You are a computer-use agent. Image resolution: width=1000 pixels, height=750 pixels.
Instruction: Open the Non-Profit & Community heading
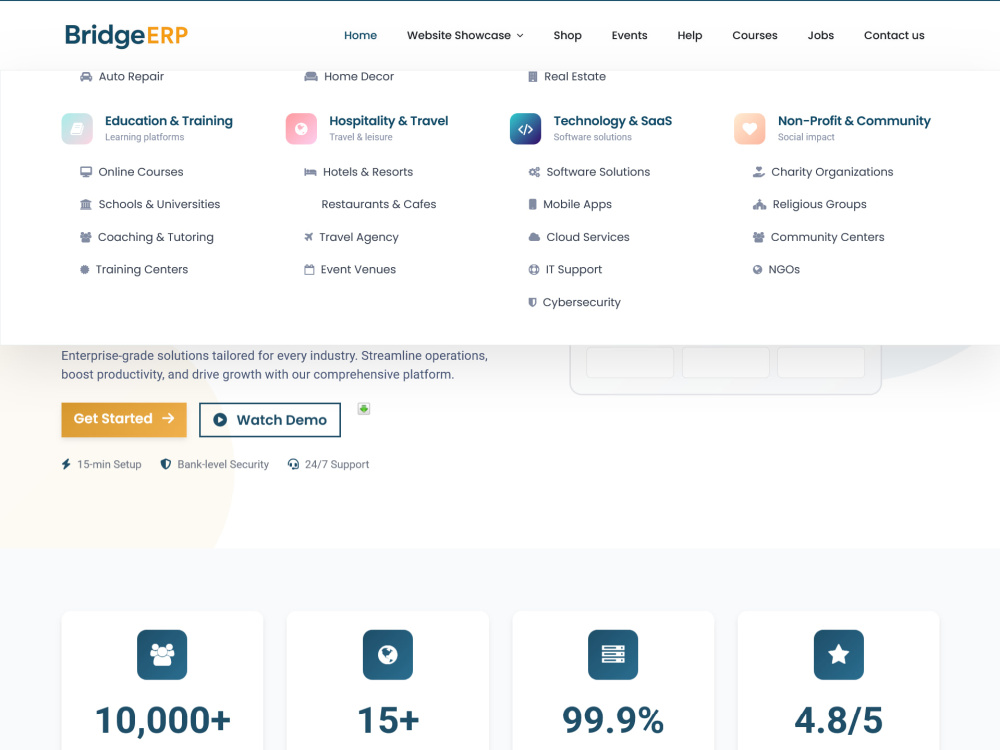point(854,121)
